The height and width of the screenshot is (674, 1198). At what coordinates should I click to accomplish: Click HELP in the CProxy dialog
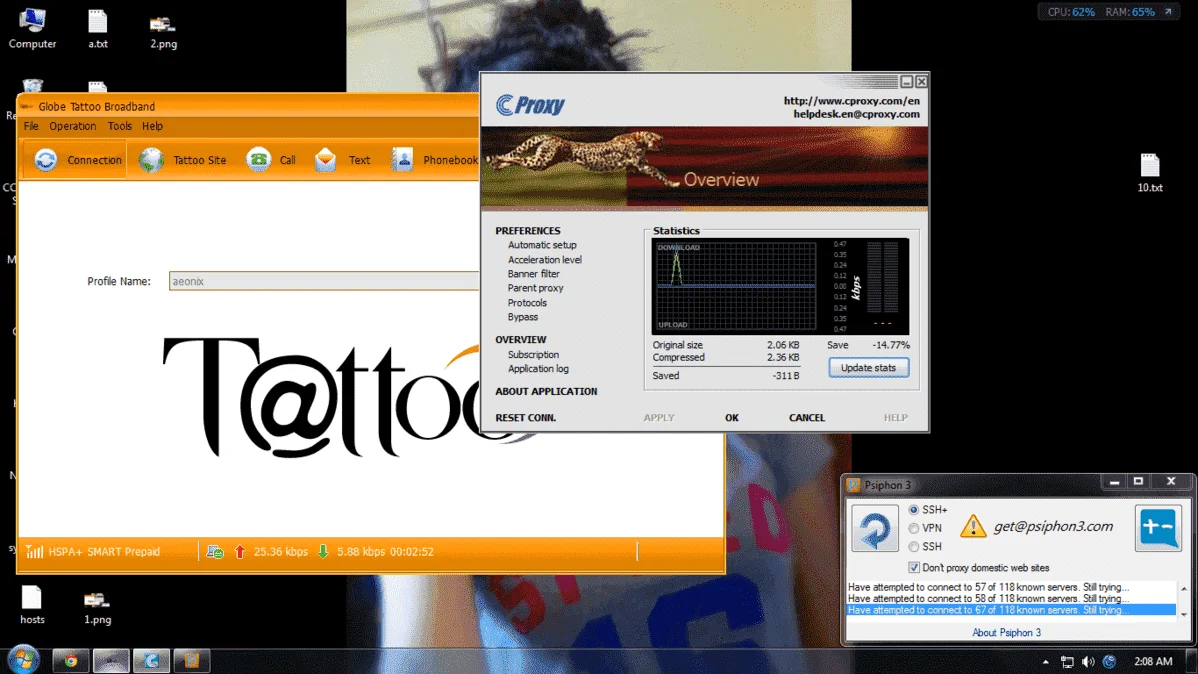pyautogui.click(x=895, y=418)
